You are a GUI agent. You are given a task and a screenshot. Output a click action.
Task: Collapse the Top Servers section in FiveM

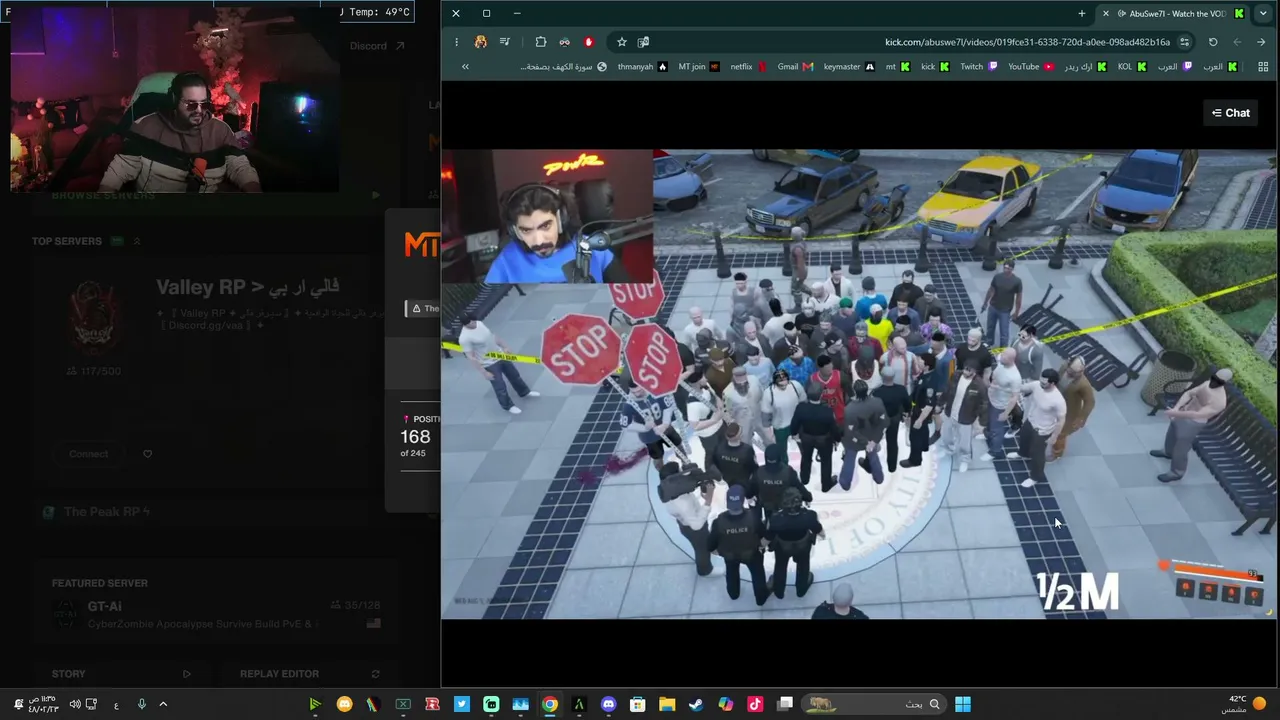[x=137, y=241]
